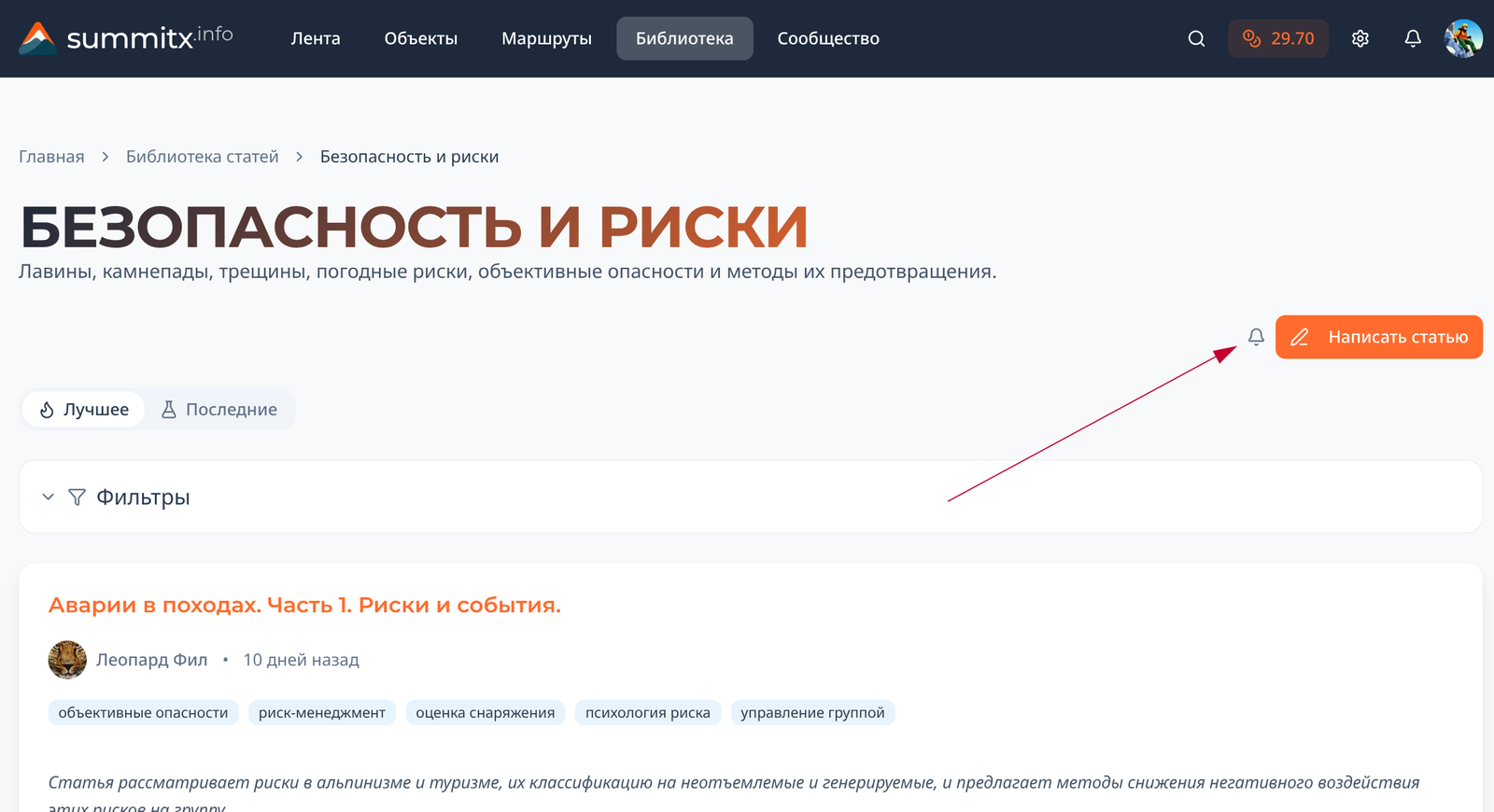Click the Главная breadcrumb link
The width and height of the screenshot is (1494, 812).
click(x=51, y=157)
